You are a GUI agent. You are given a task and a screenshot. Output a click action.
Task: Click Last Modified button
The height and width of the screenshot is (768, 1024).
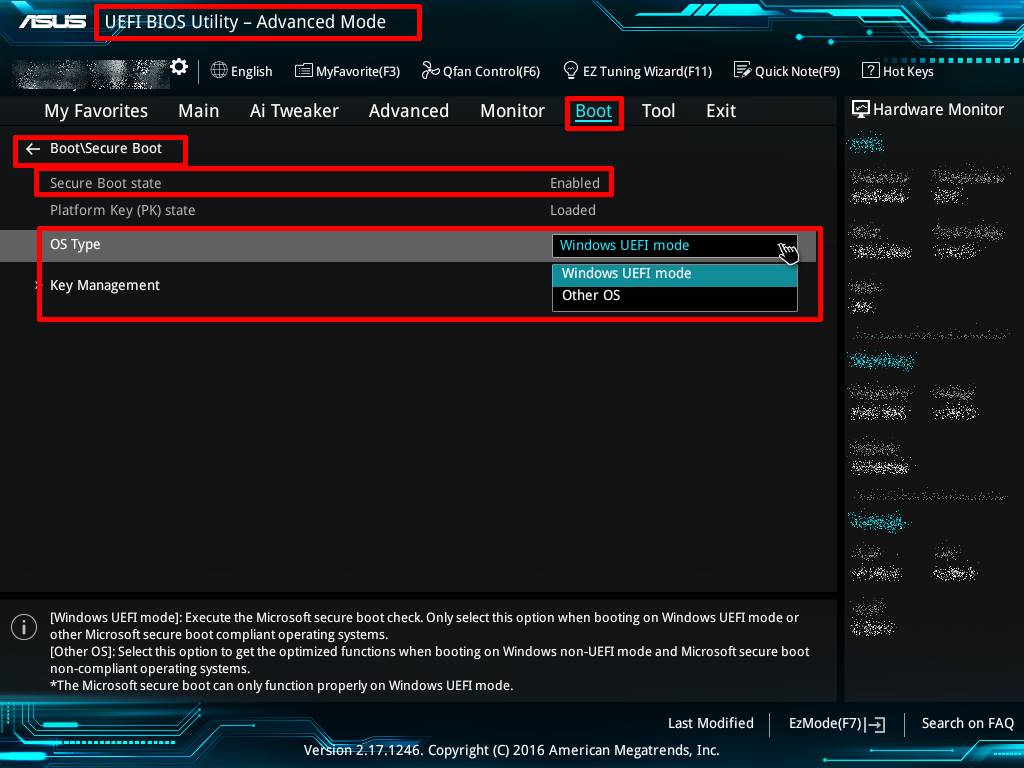[x=710, y=724]
